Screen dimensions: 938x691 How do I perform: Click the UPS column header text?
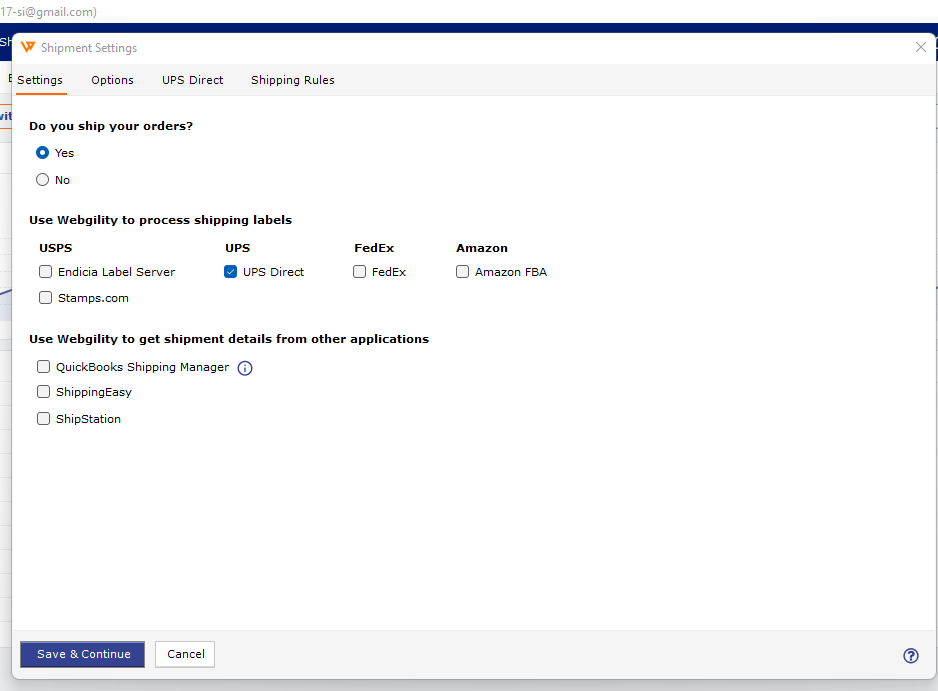tap(237, 248)
